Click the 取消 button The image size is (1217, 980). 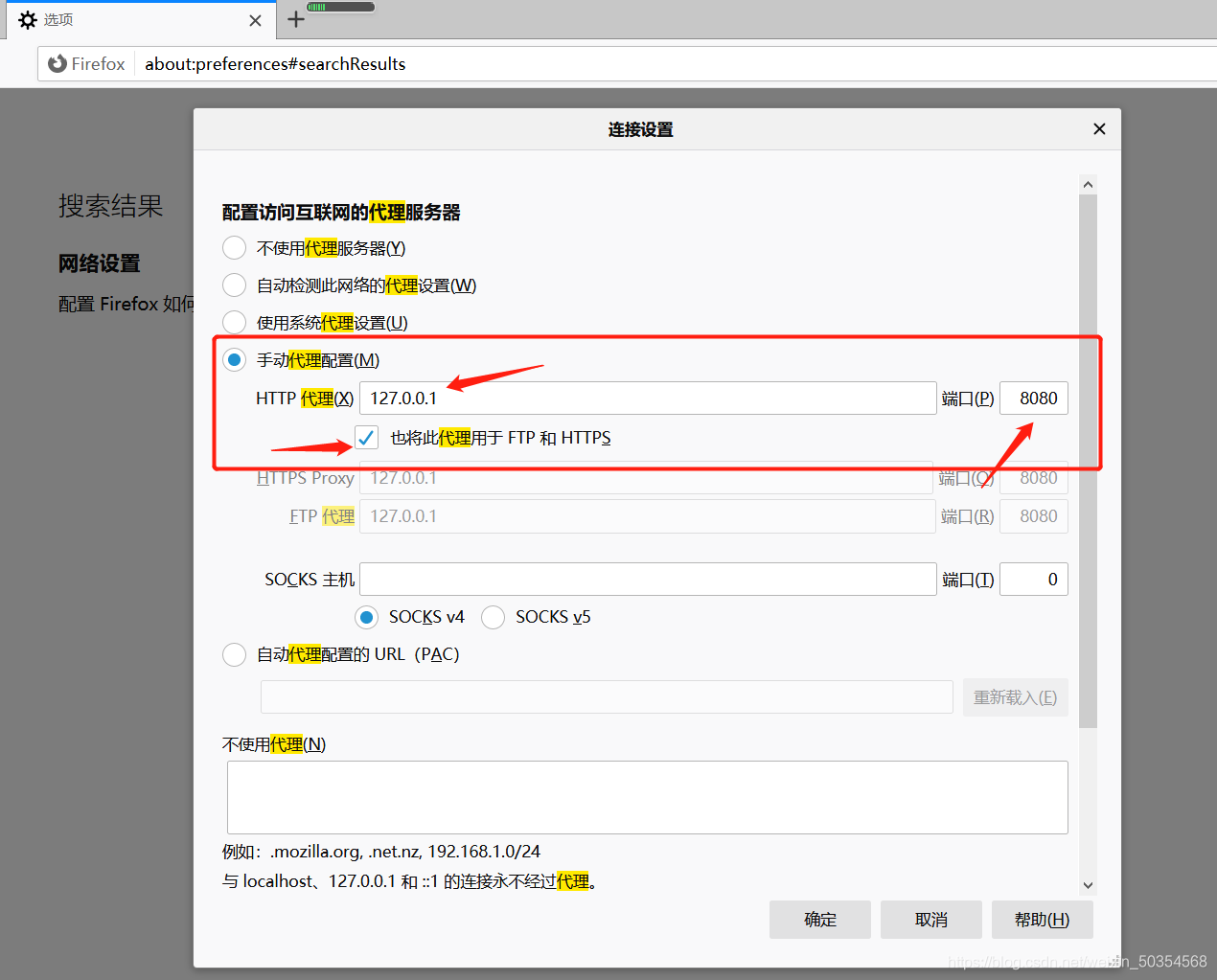click(x=931, y=920)
